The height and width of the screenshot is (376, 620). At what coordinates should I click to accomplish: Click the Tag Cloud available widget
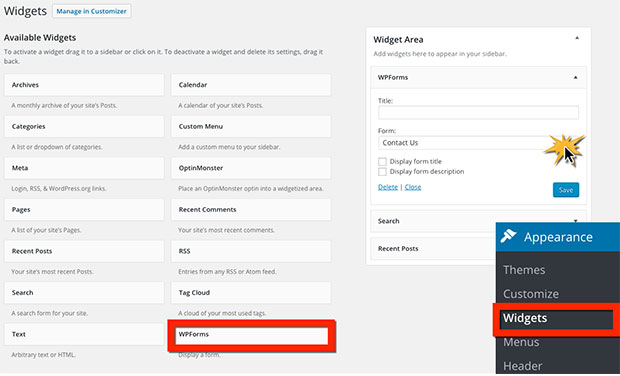251,293
